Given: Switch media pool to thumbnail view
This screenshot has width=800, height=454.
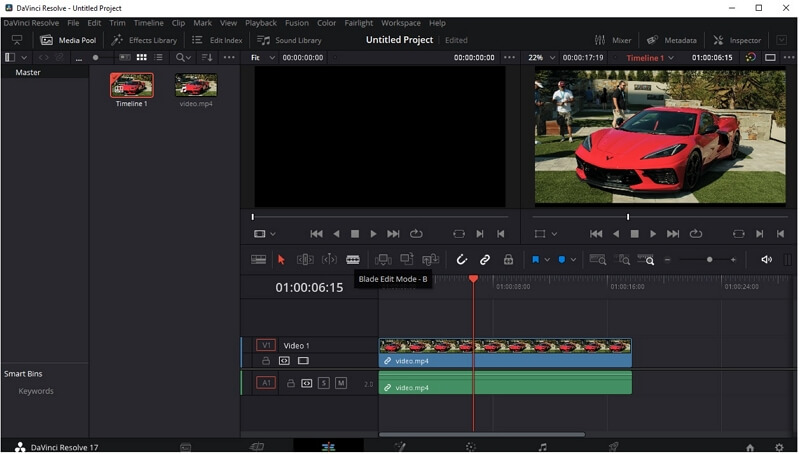Looking at the screenshot, I should pyautogui.click(x=141, y=58).
